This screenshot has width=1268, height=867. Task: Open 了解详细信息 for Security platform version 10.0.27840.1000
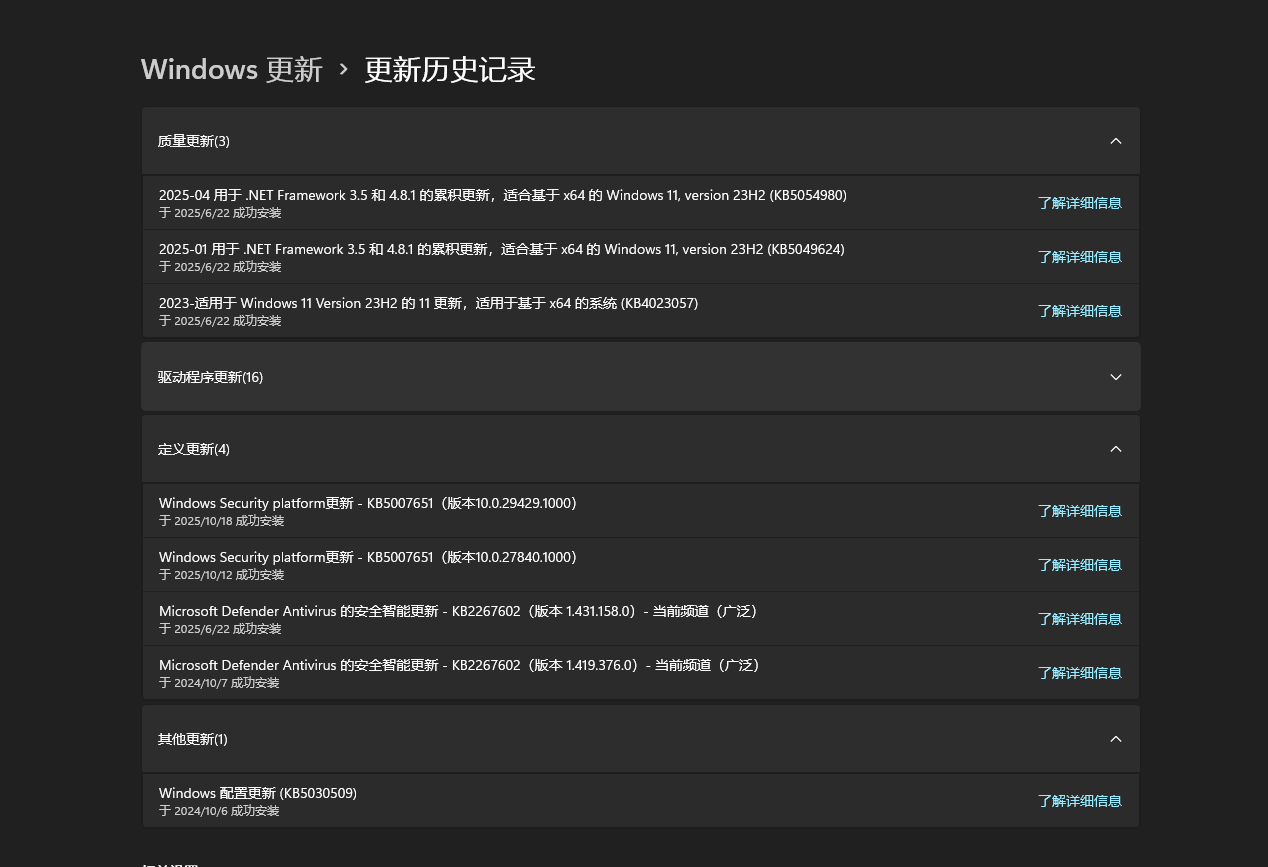click(1079, 565)
